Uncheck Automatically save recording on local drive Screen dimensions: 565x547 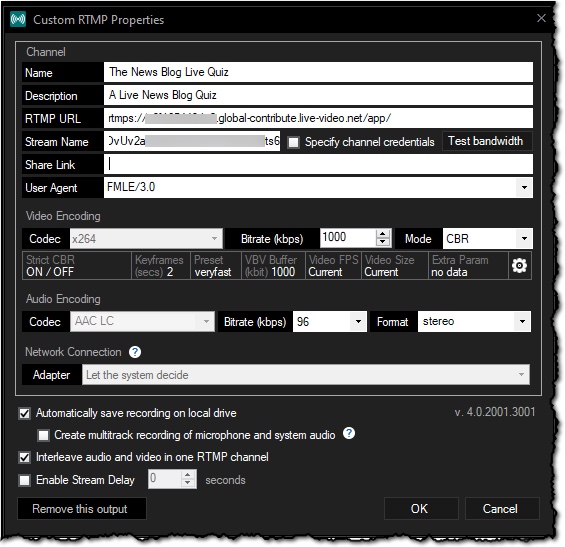point(25,413)
